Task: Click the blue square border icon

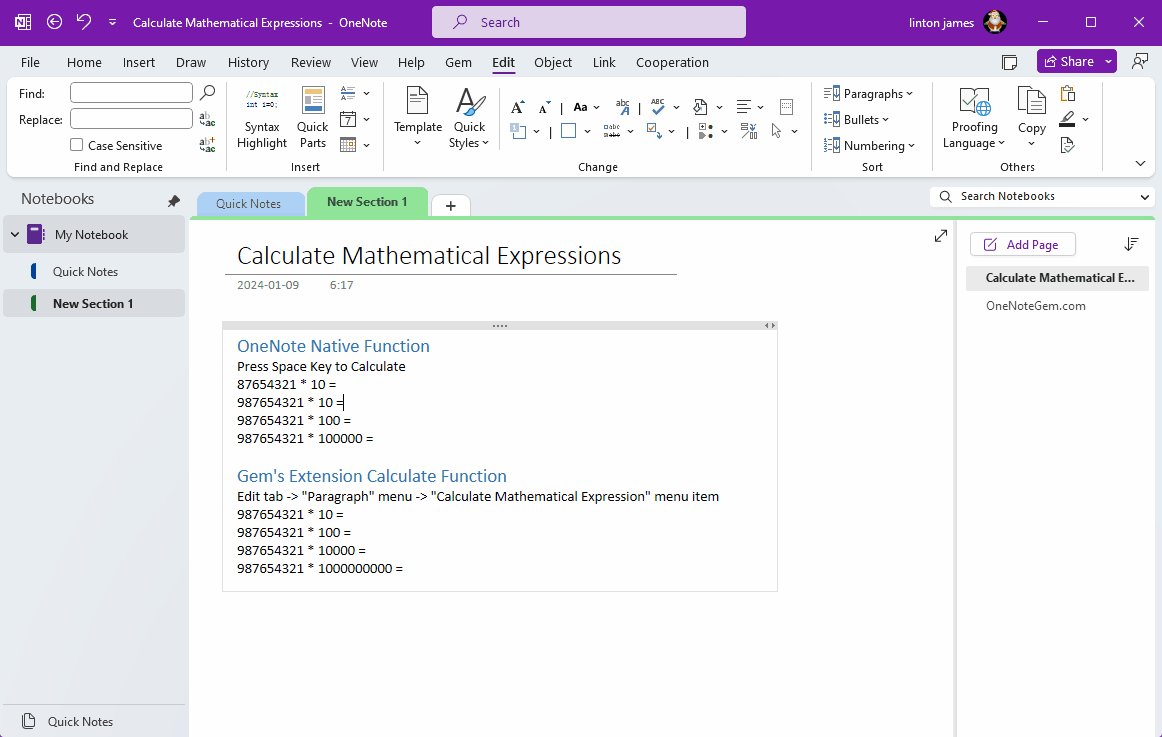Action: [568, 131]
